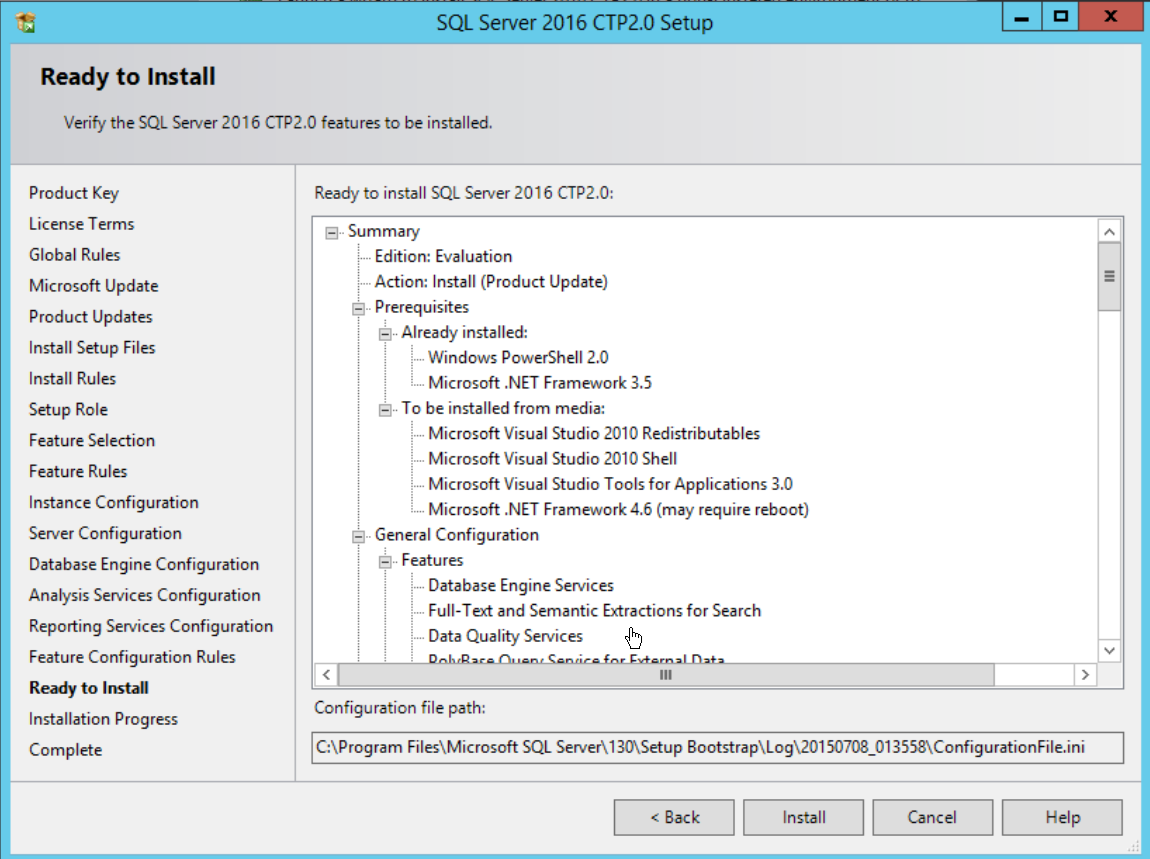The width and height of the screenshot is (1150, 859).
Task: Select .NET Framework 4.6 (may require reboot)
Action: 618,509
